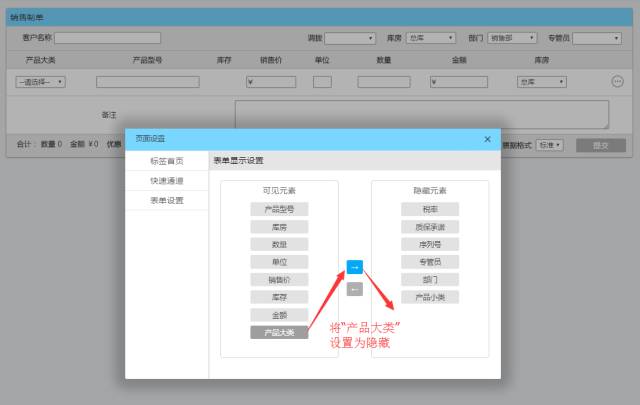Viewport: 640px width, 405px height.
Task: Select 库房 in the visible elements list
Action: point(279,227)
